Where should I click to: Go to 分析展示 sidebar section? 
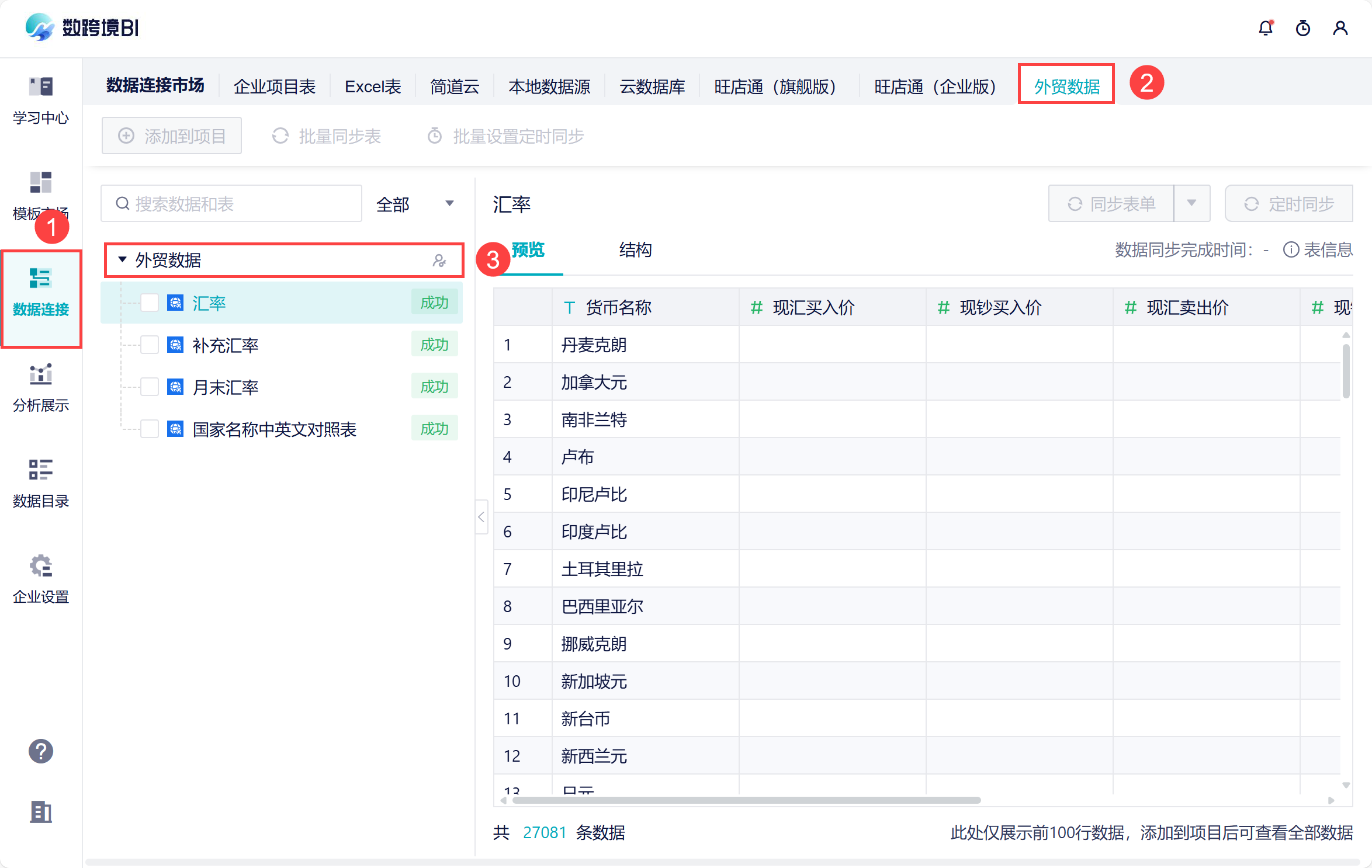pyautogui.click(x=41, y=388)
